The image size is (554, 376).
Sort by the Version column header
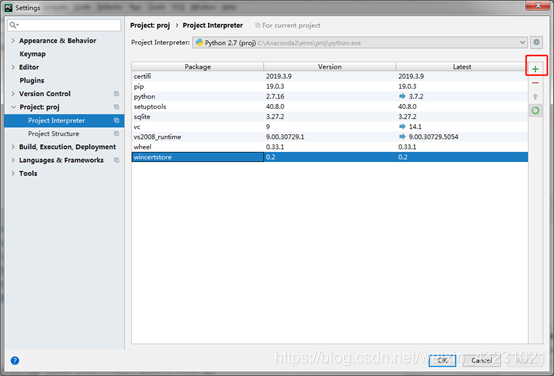tap(330, 66)
